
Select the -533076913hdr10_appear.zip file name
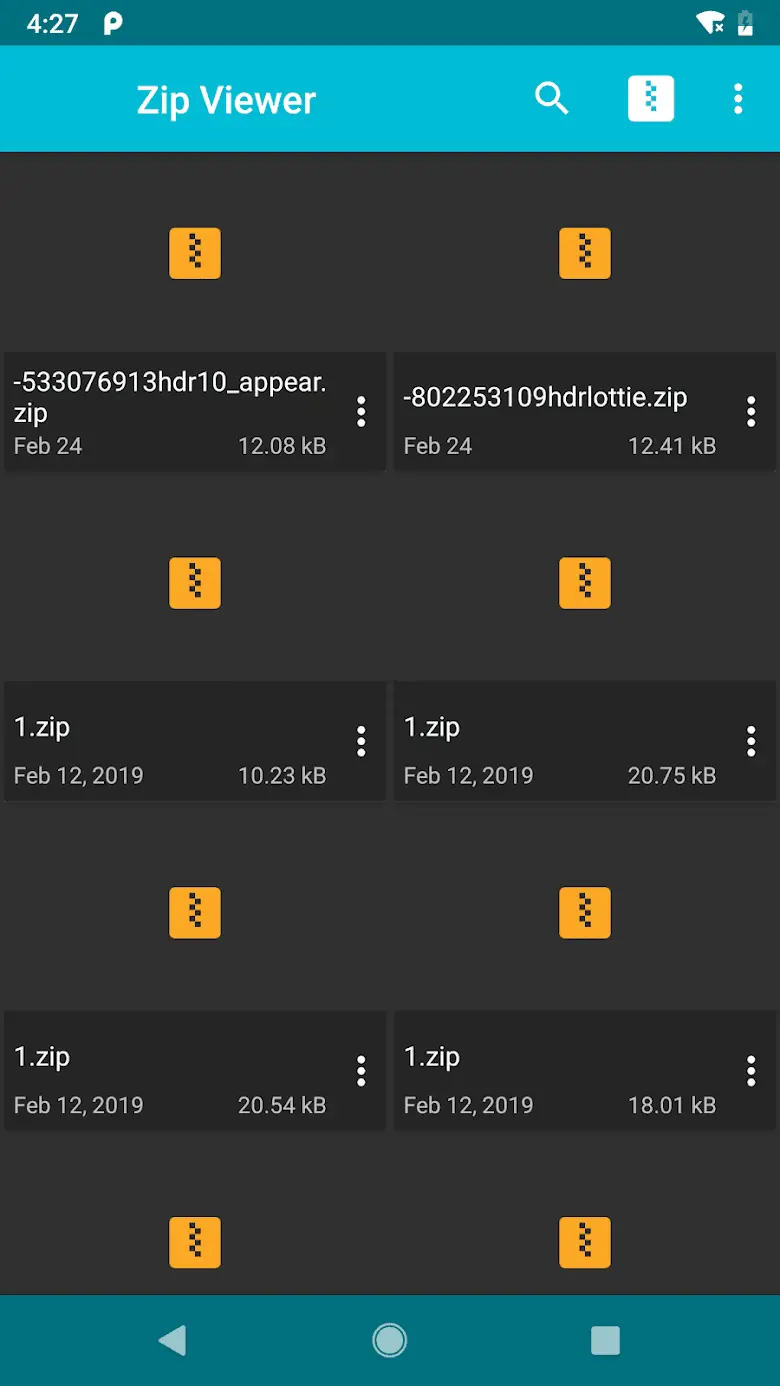point(170,397)
